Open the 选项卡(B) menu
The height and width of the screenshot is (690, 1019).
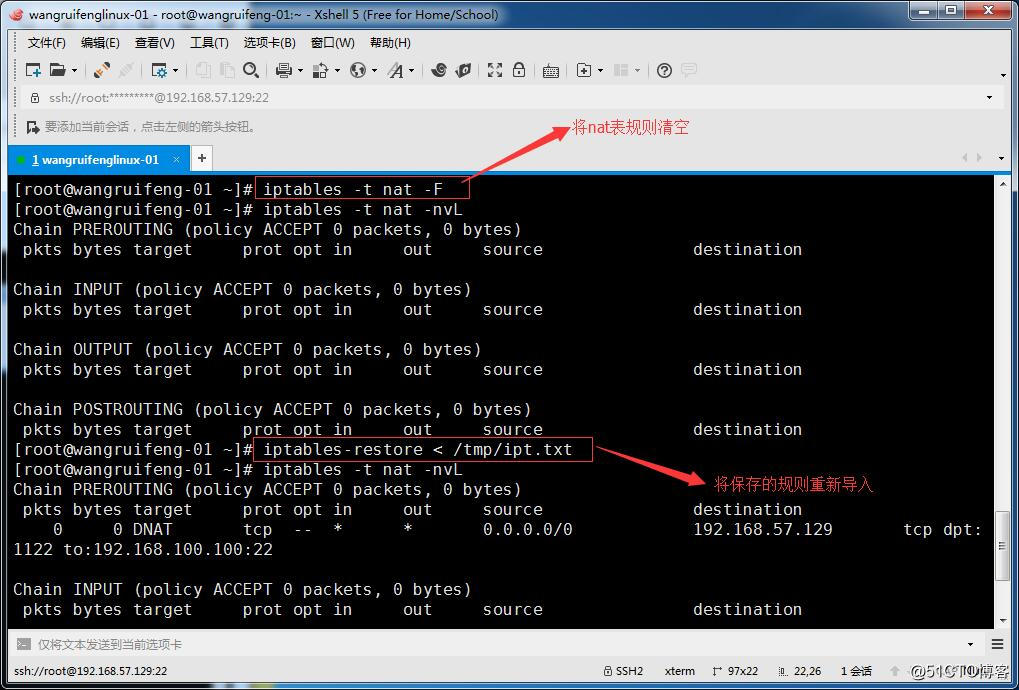pyautogui.click(x=269, y=43)
